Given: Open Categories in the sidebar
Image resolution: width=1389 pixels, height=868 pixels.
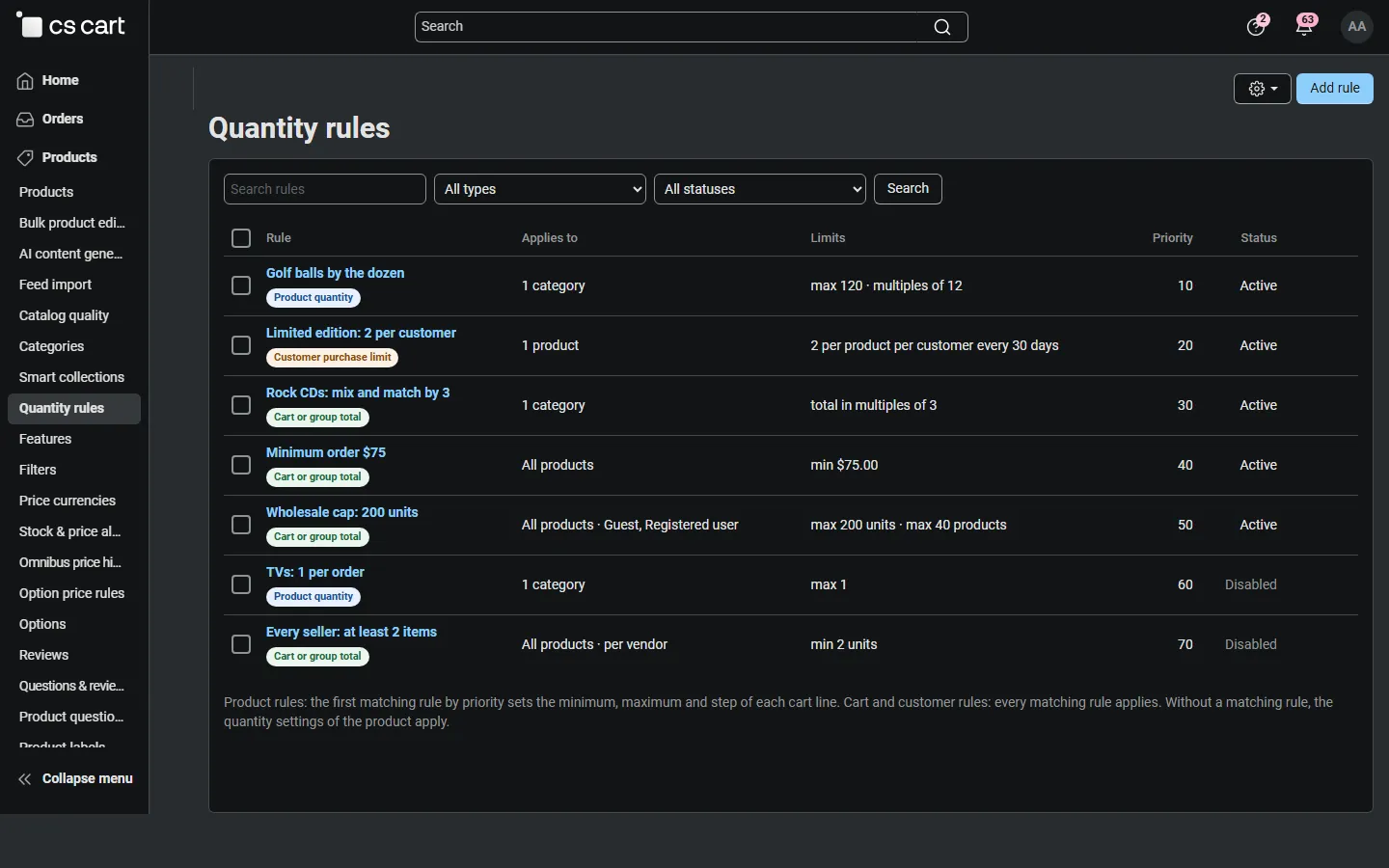Looking at the screenshot, I should coord(51,347).
